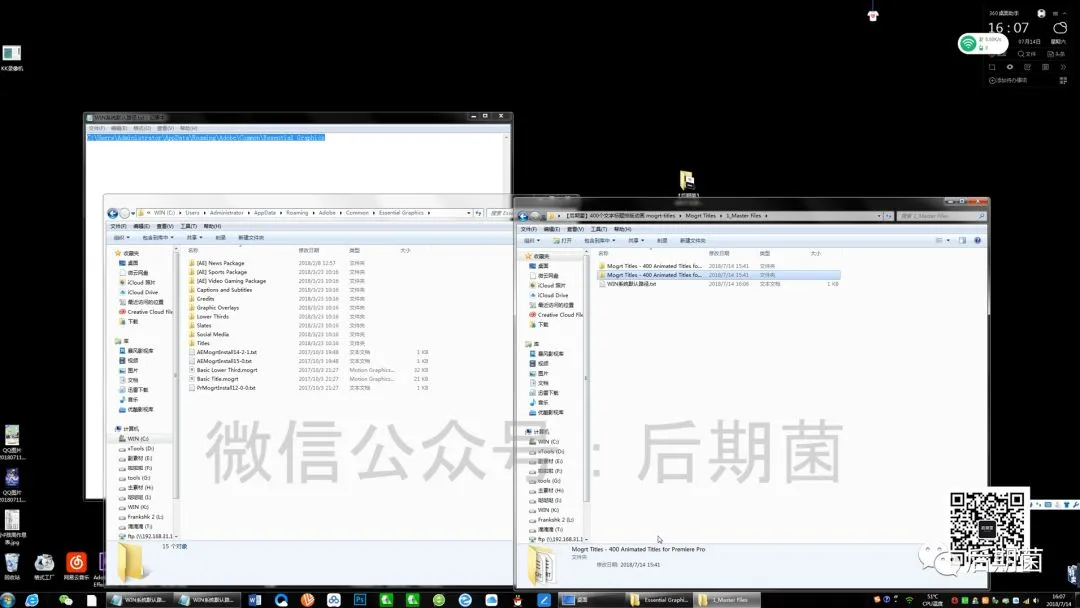Image resolution: width=1080 pixels, height=608 pixels.
Task: Sort by 名称 column in 1_Master Files window
Action: pyautogui.click(x=603, y=253)
